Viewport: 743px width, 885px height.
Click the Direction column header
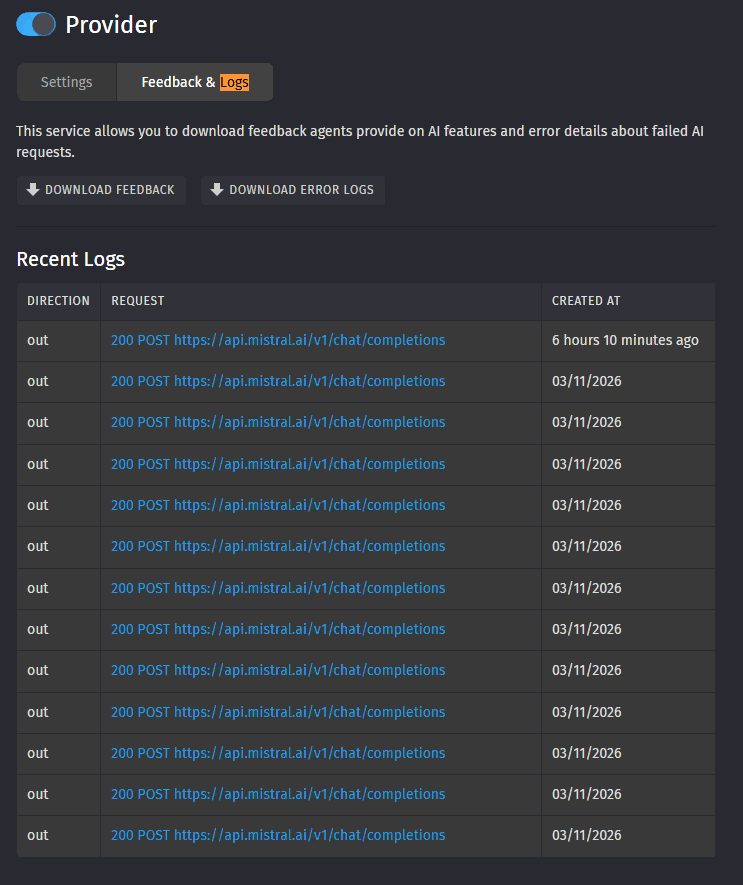click(x=58, y=301)
